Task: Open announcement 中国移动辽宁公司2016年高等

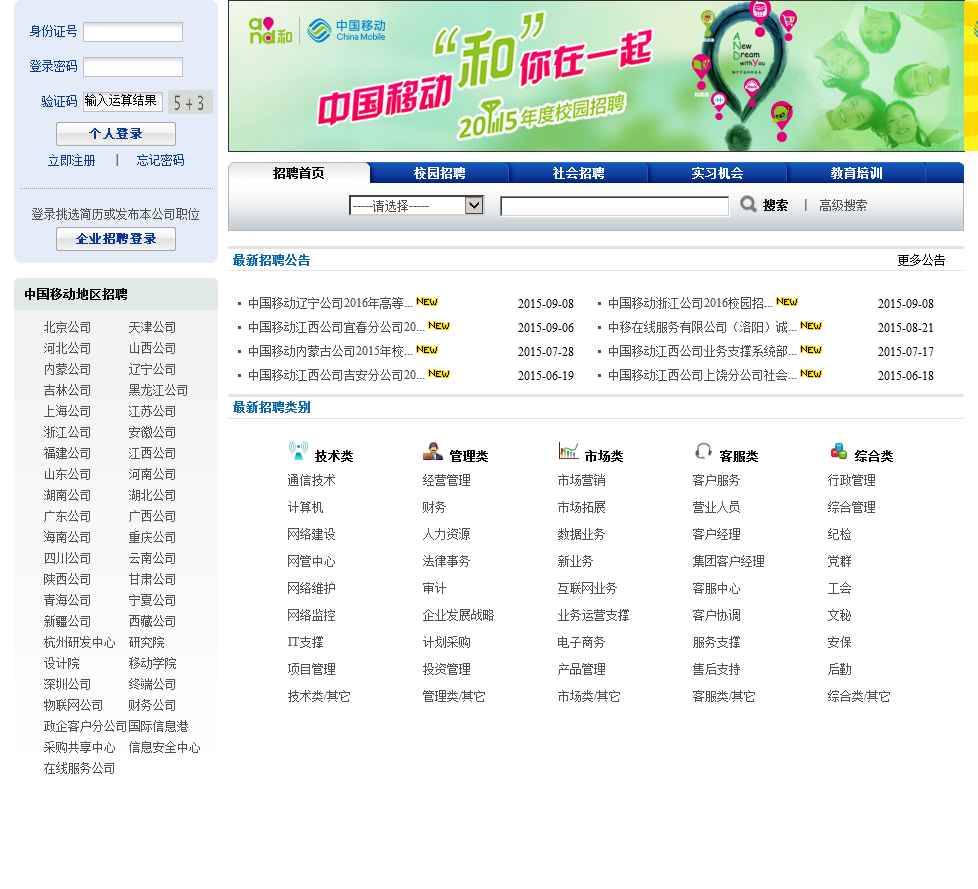Action: [x=330, y=303]
